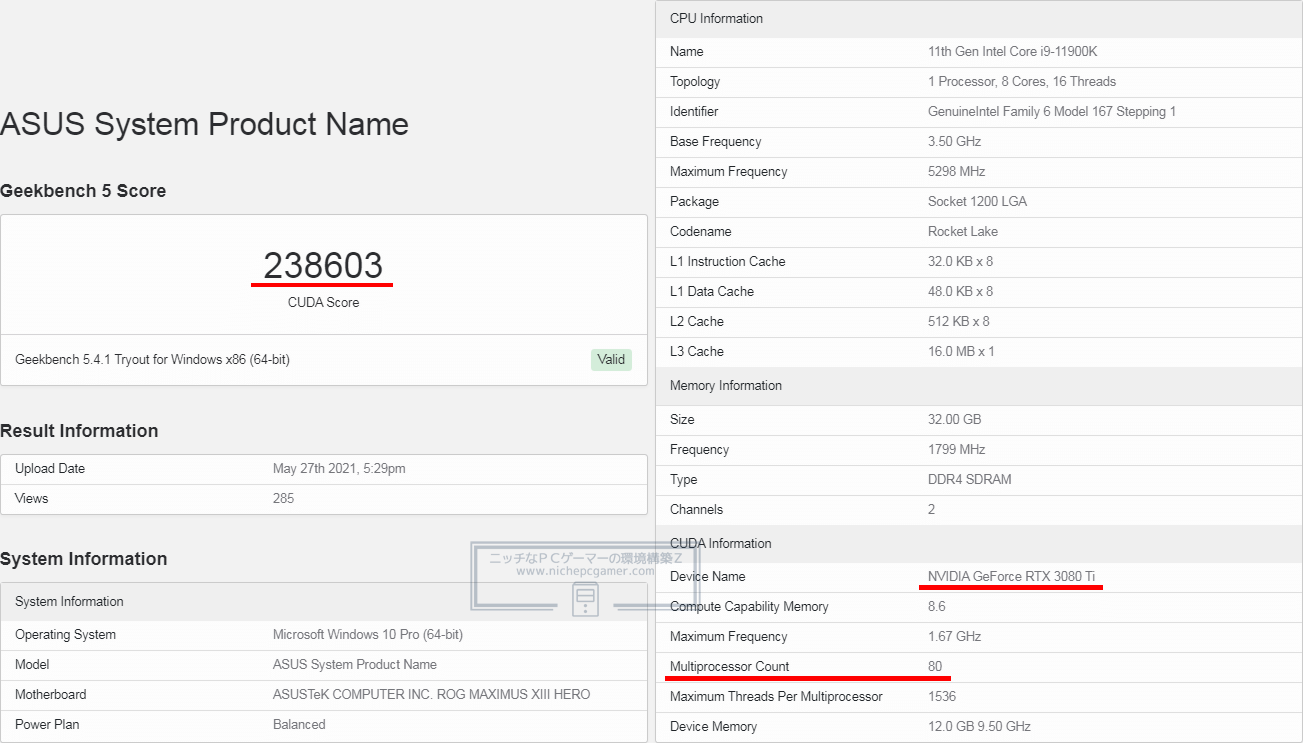
Task: Select the codename value 'Rocket Lake'
Action: click(963, 232)
